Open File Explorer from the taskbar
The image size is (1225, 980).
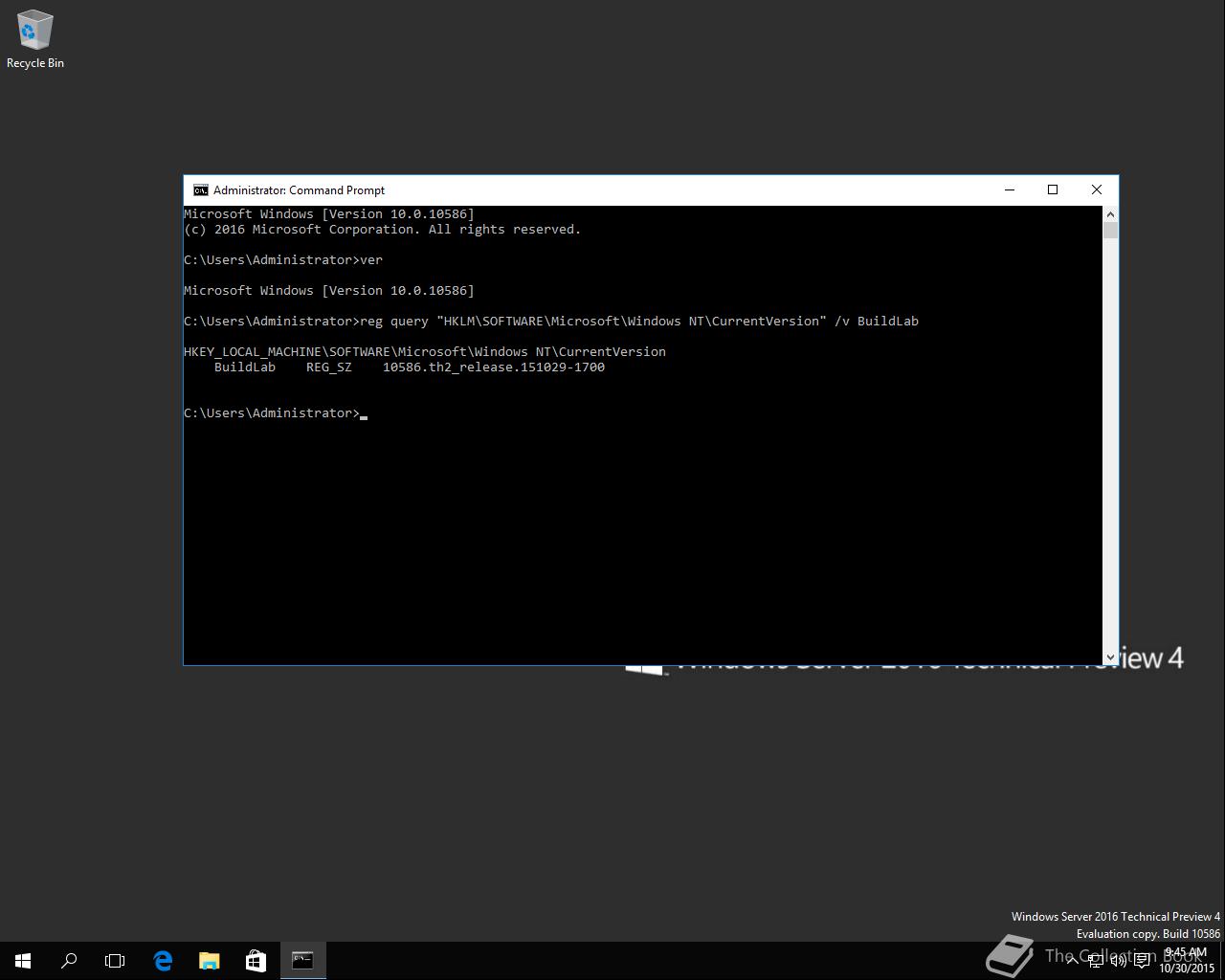tap(209, 961)
